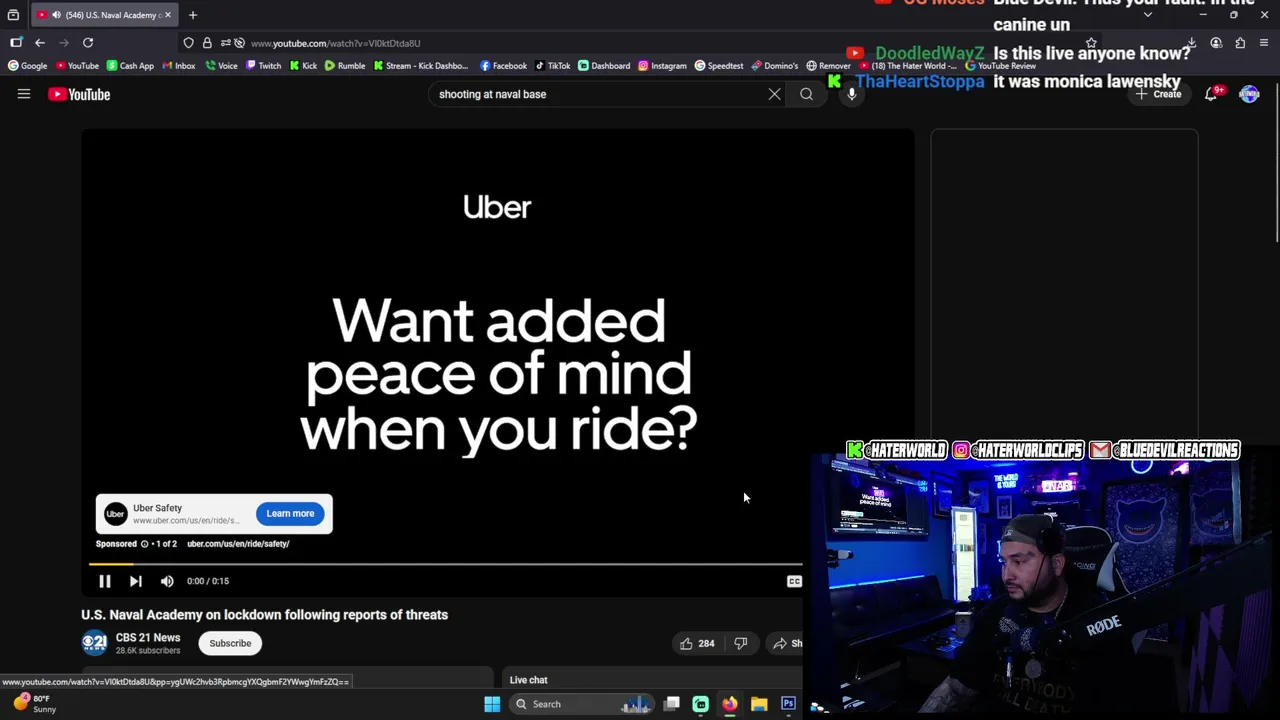
Task: Open the sidebar/workspaces icon below tab list
Action: (x=16, y=43)
